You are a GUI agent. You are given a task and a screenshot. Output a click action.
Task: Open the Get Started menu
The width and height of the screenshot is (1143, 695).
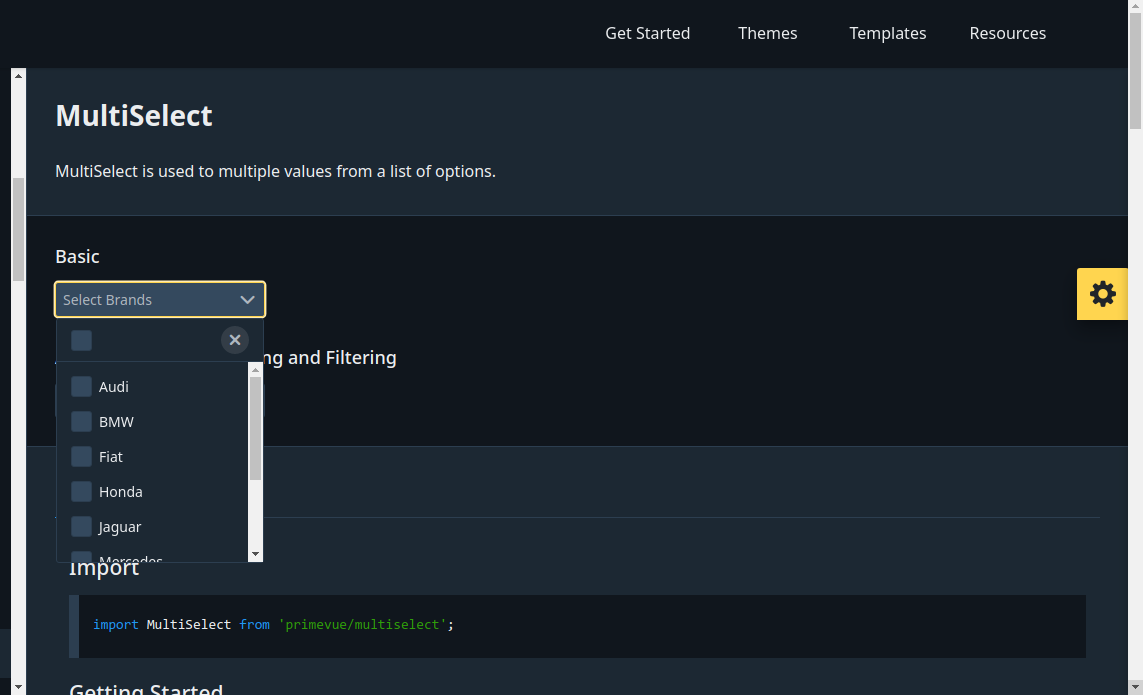click(647, 34)
